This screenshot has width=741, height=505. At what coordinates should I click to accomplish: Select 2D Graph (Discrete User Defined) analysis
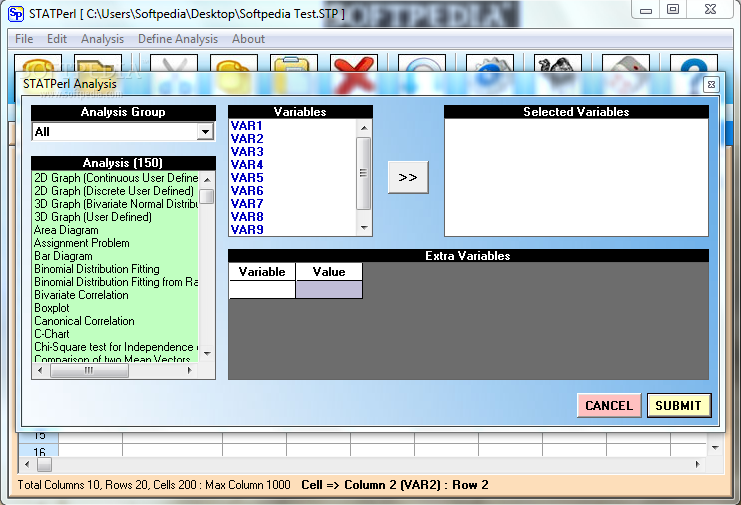pos(114,191)
